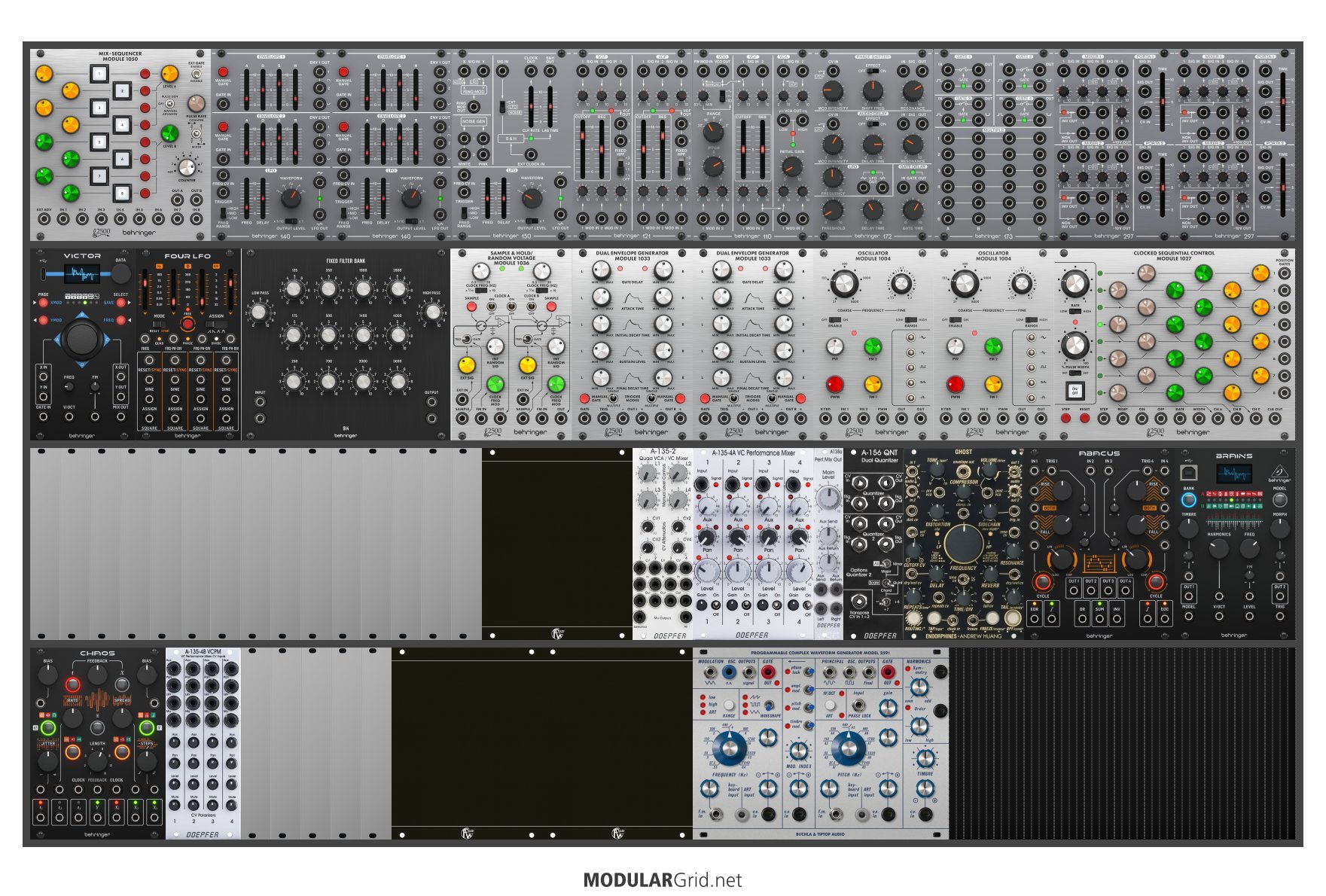Click channel 1 Level knob on A-135-4A mixer
Viewport: 1326px width, 896px height.
[706, 571]
